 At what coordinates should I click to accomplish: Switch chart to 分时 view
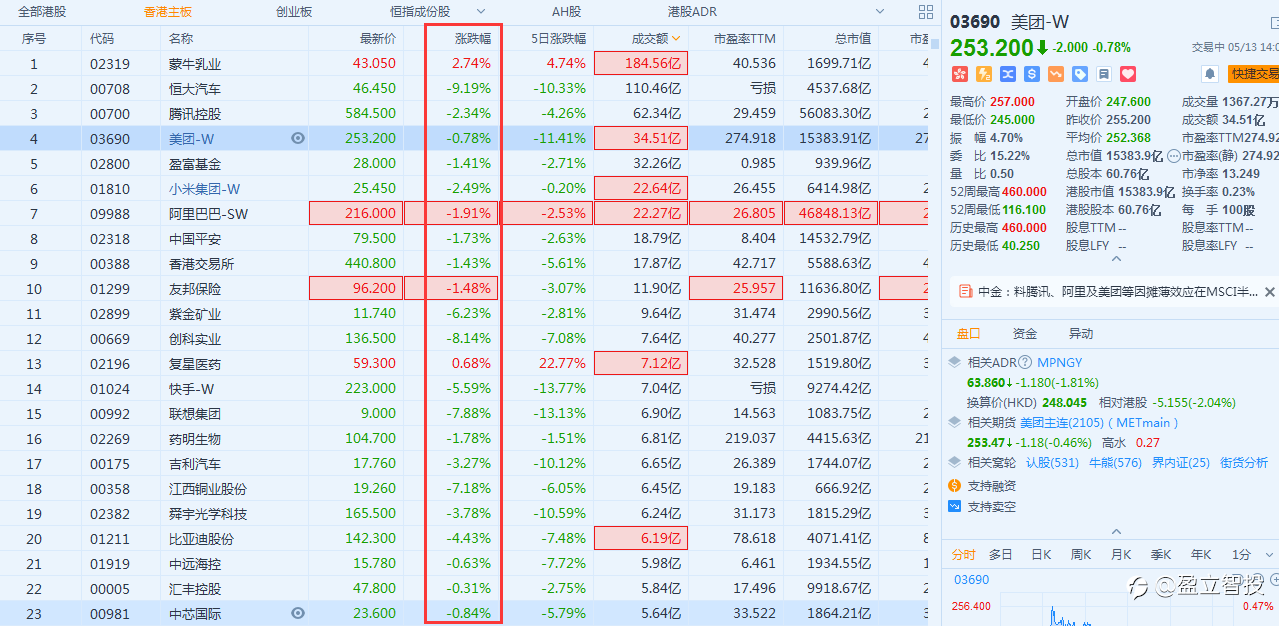point(963,554)
